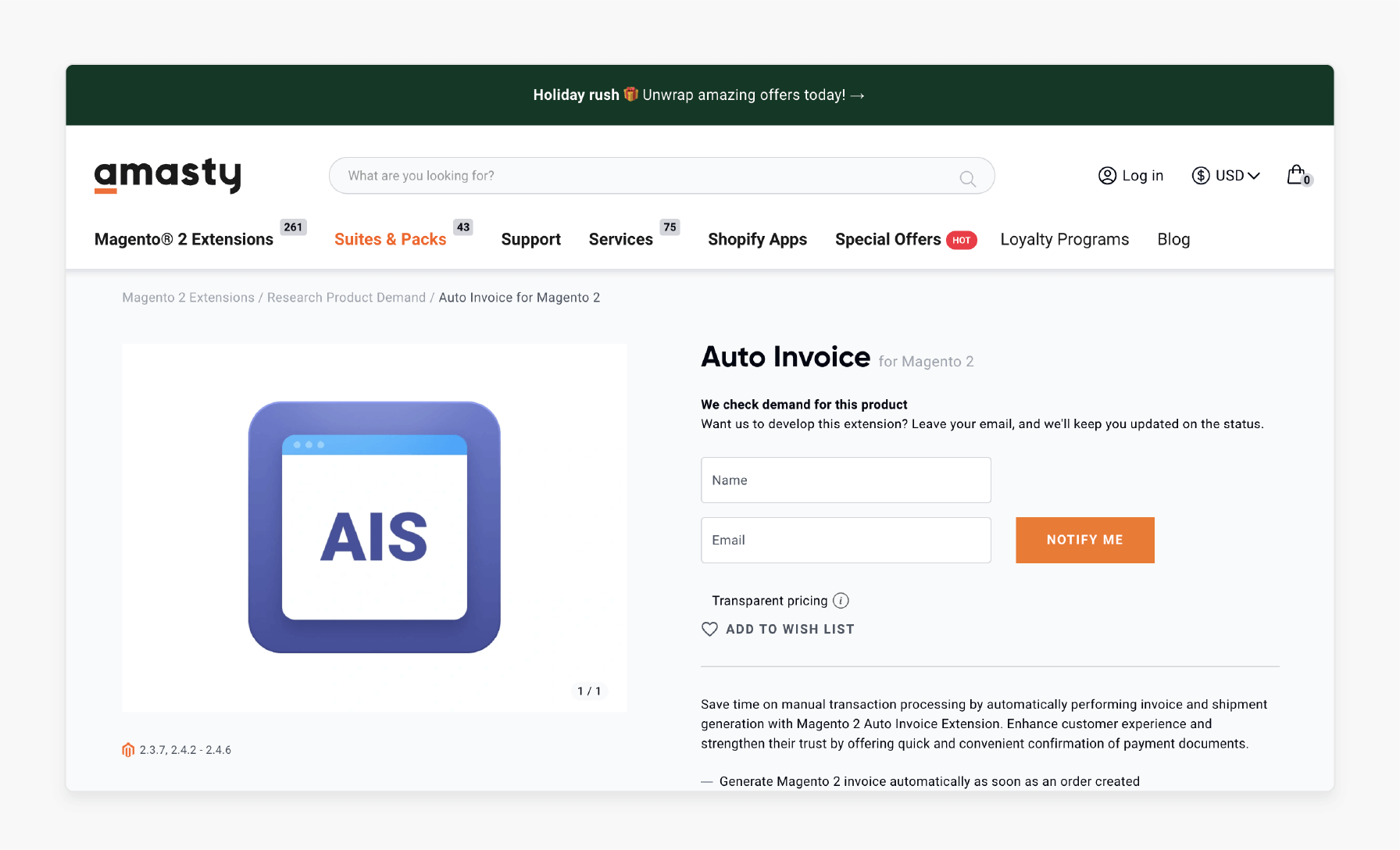The width and height of the screenshot is (1400, 850).
Task: Click the 1 / 1 image counter
Action: pyautogui.click(x=589, y=691)
